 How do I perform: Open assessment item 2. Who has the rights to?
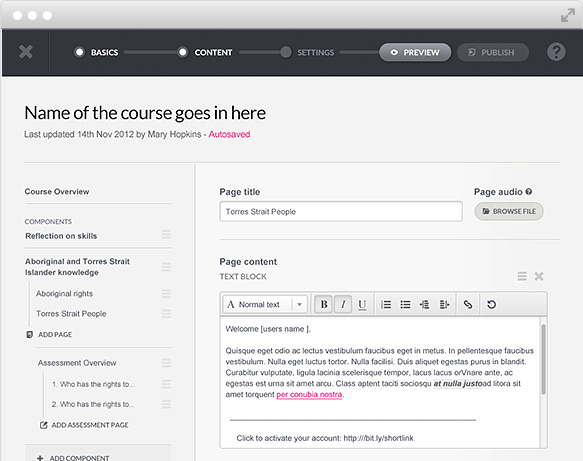[x=93, y=404]
